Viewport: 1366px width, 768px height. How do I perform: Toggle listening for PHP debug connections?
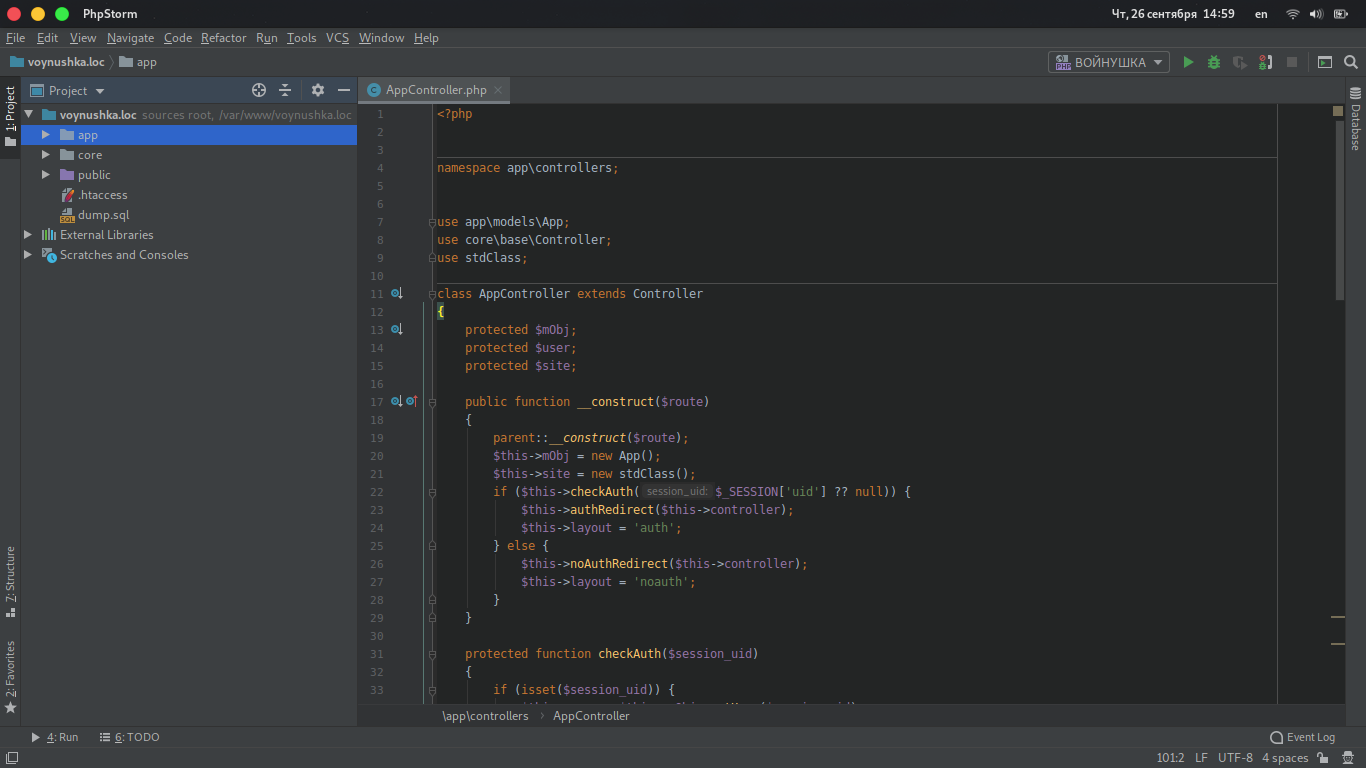(x=1266, y=62)
